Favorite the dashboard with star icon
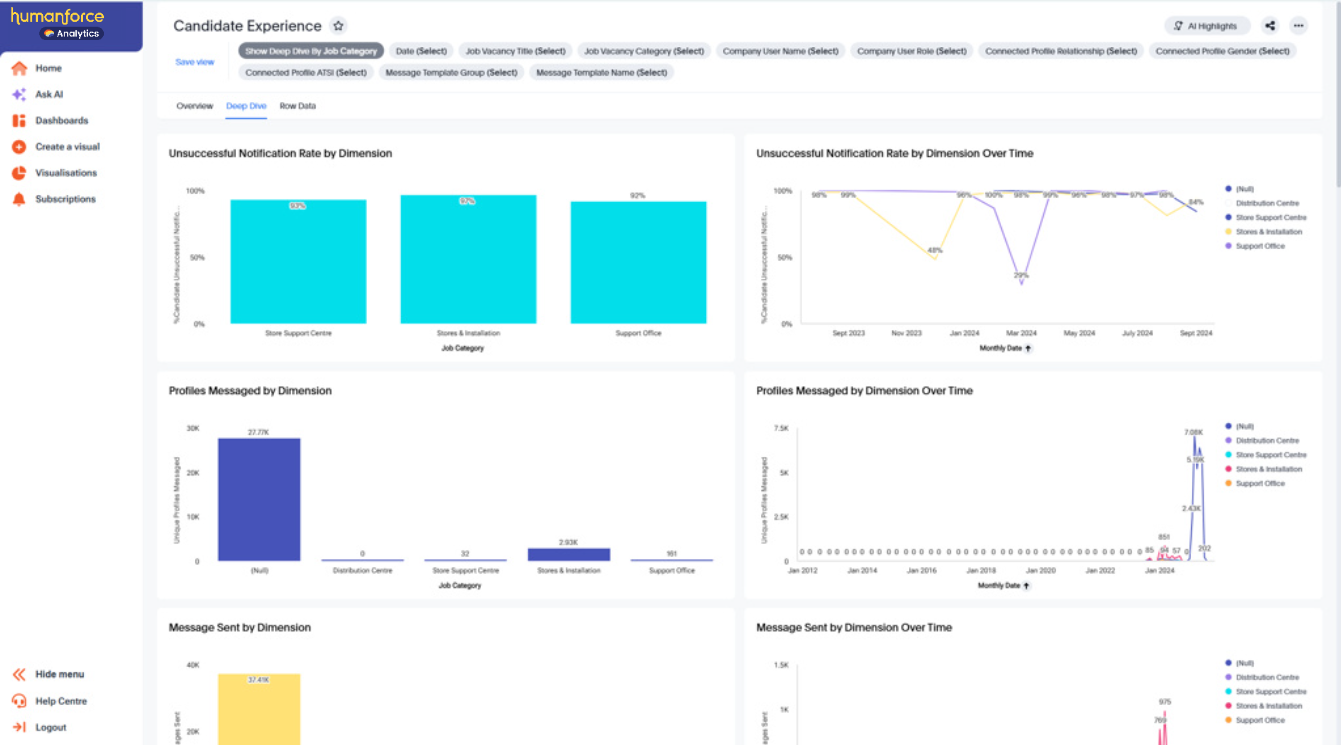The height and width of the screenshot is (745, 1341). pos(339,26)
